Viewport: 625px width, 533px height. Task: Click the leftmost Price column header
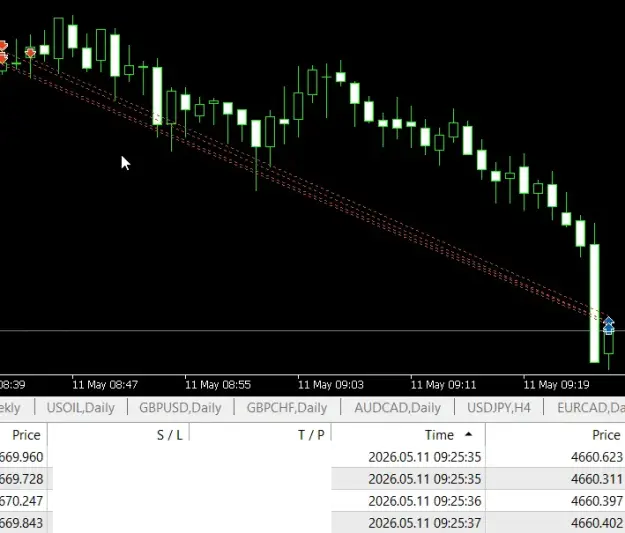(x=26, y=435)
